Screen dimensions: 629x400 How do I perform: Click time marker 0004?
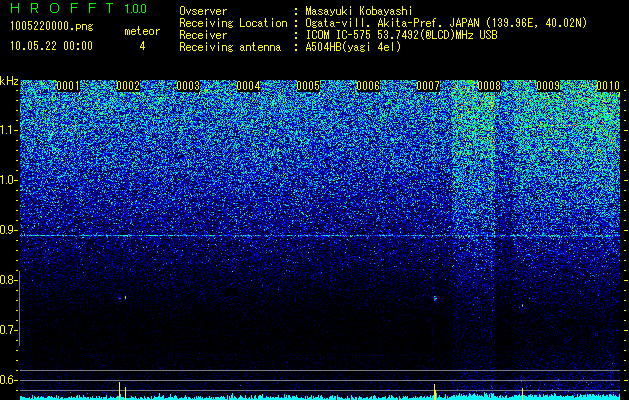coord(248,86)
